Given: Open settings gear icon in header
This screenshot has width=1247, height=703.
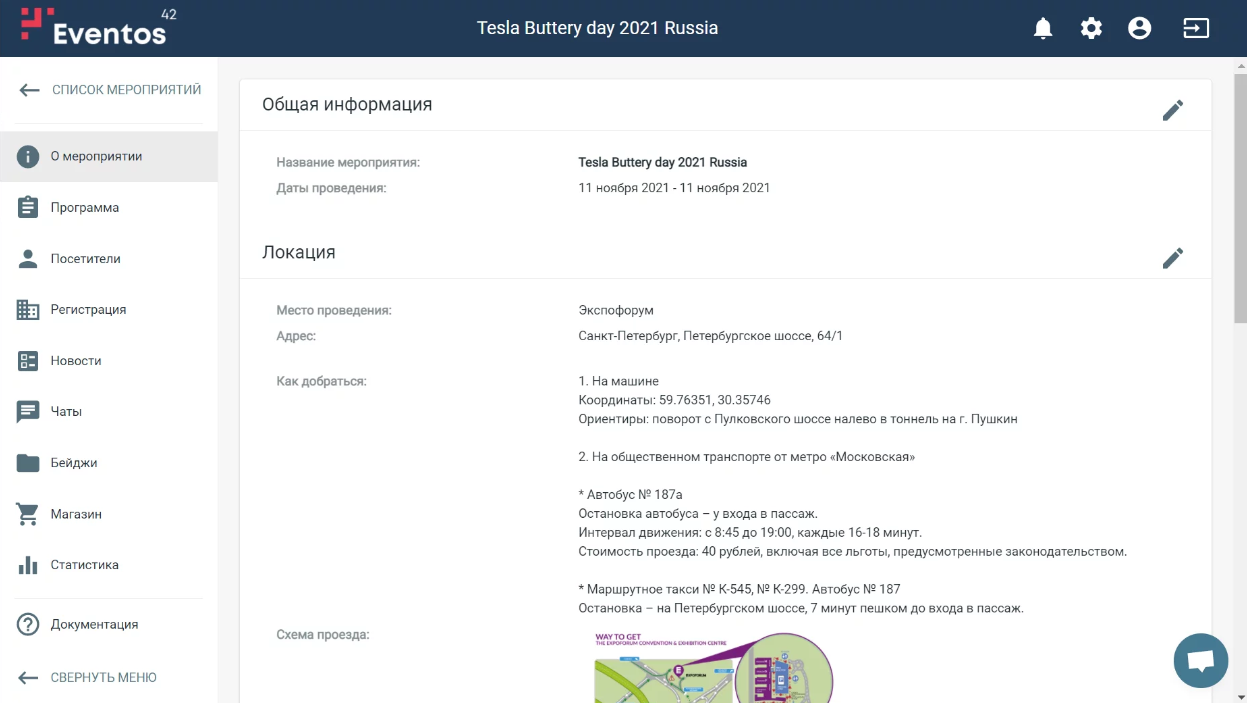Looking at the screenshot, I should pyautogui.click(x=1091, y=28).
